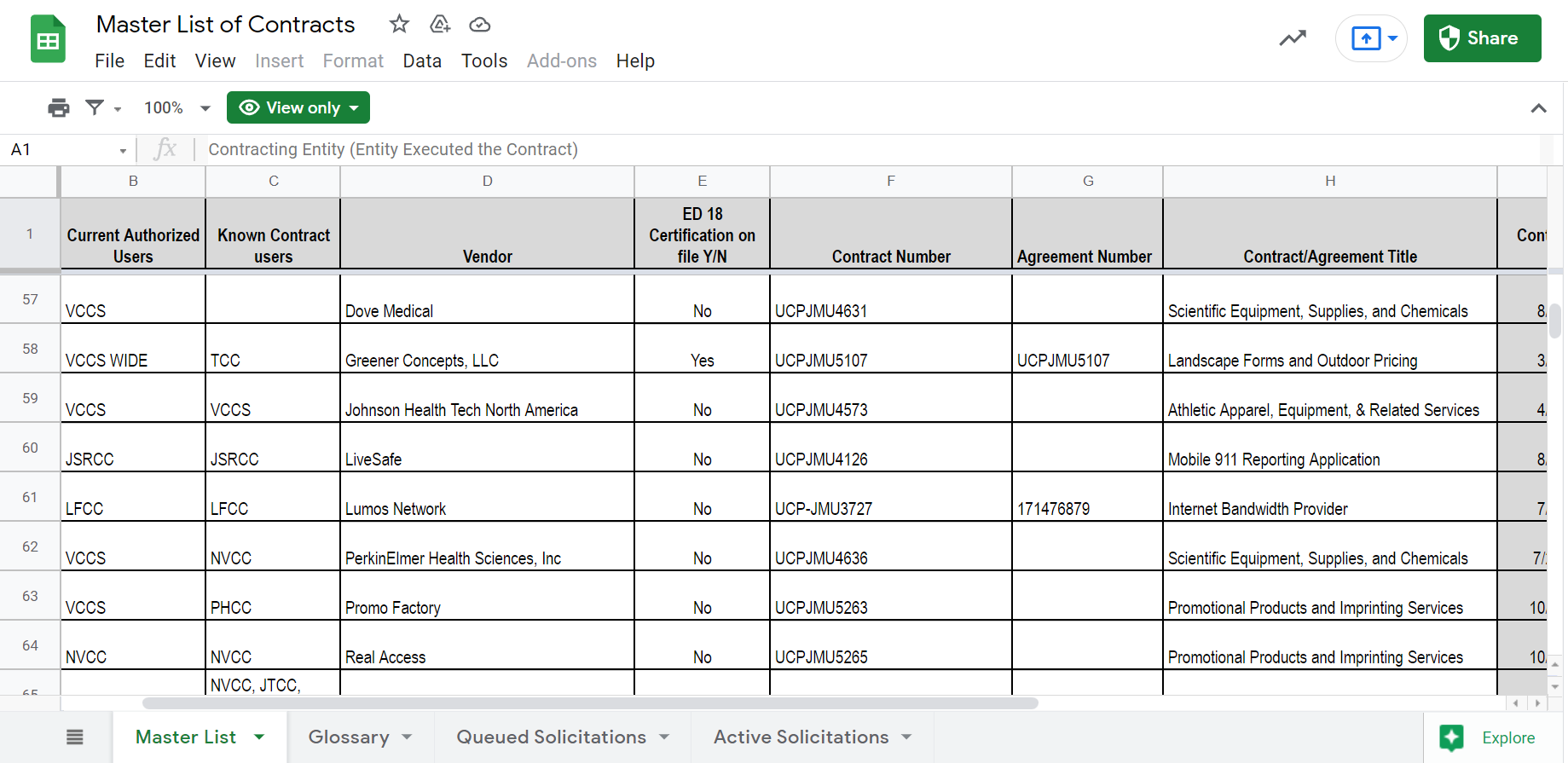The width and height of the screenshot is (1568, 763).
Task: Open filter views dropdown arrow
Action: pos(118,109)
